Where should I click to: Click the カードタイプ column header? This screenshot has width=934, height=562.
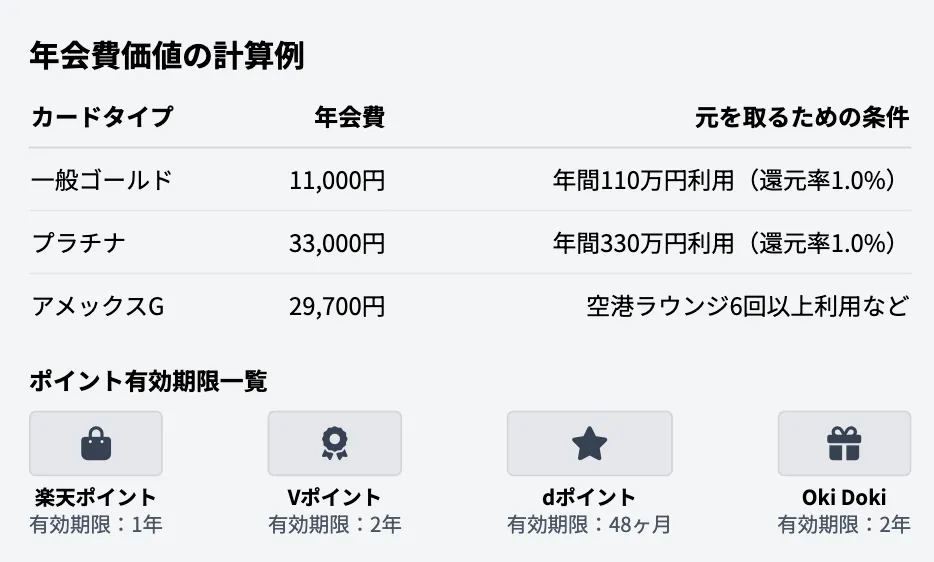coord(101,117)
